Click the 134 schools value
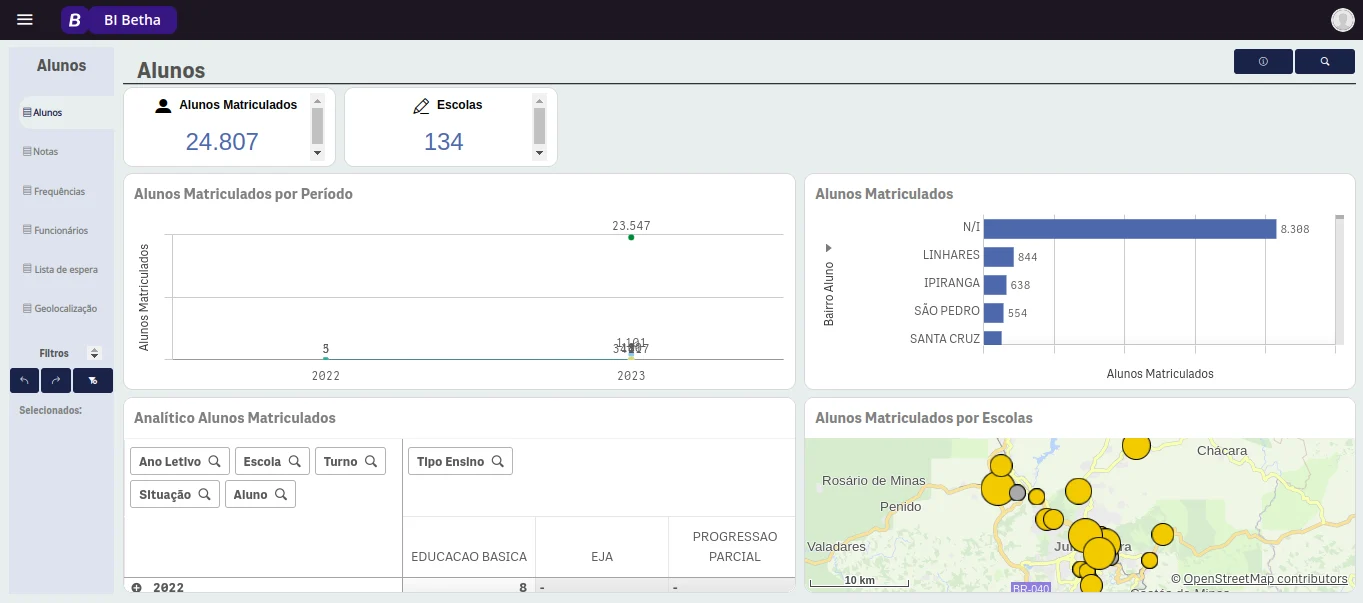 pos(443,142)
